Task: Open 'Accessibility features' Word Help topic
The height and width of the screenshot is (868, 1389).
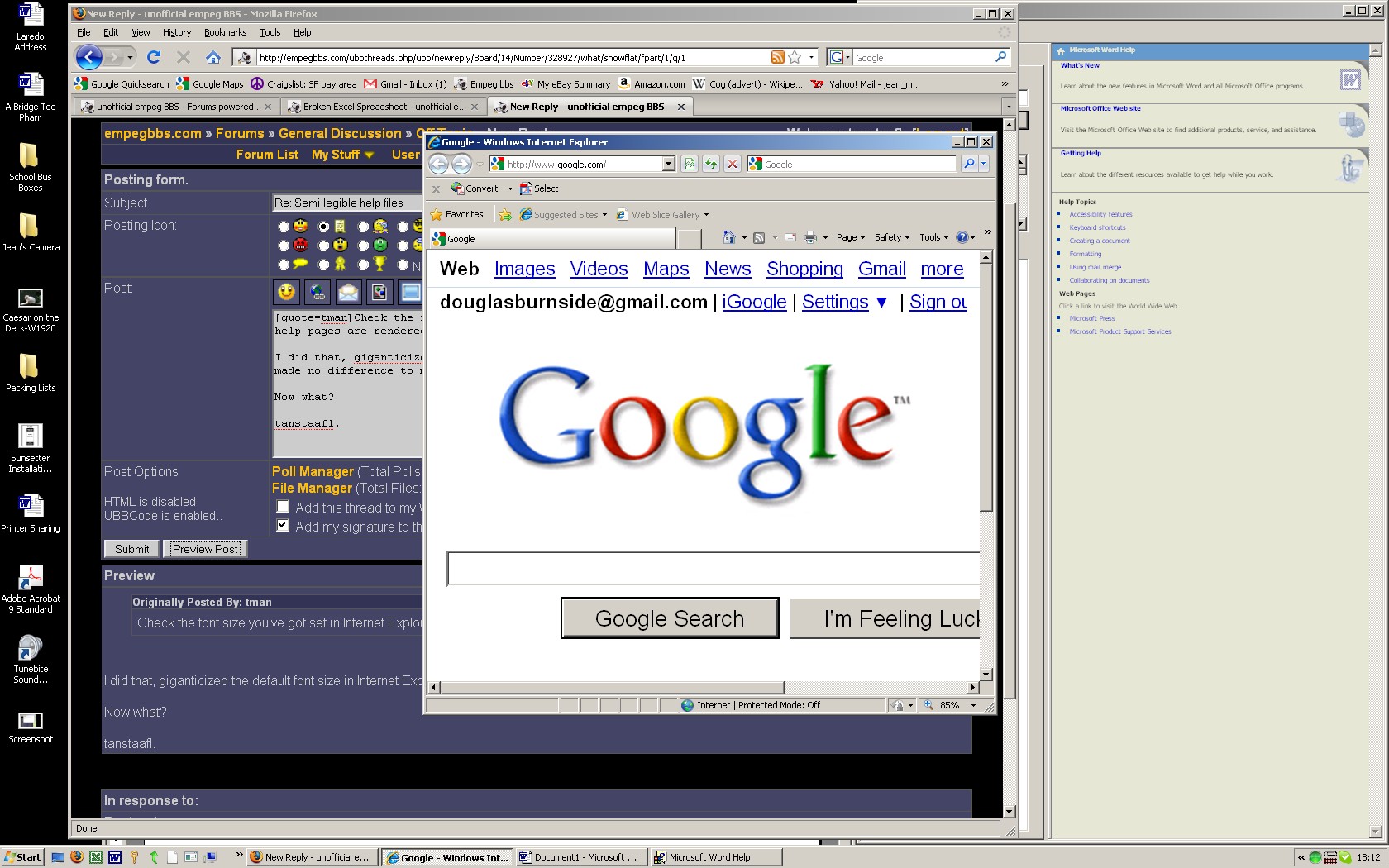Action: click(1100, 214)
